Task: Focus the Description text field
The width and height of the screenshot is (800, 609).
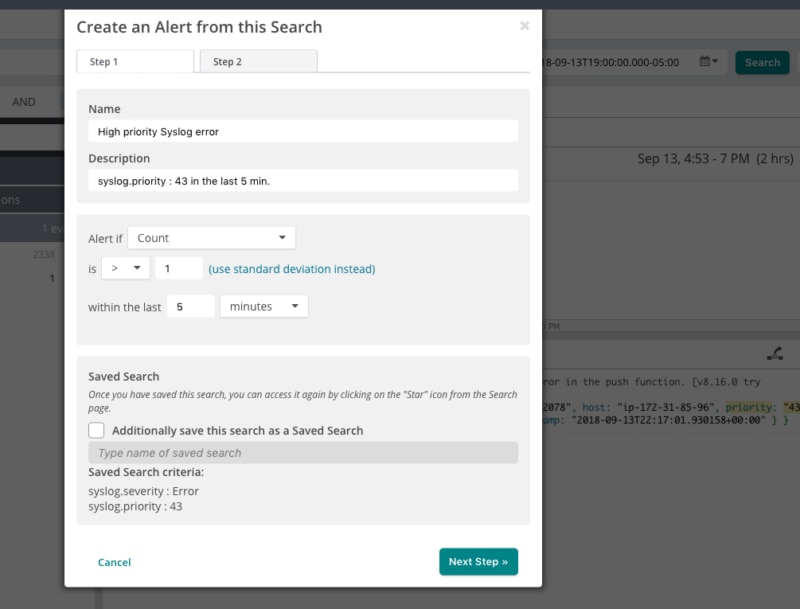Action: click(x=303, y=180)
